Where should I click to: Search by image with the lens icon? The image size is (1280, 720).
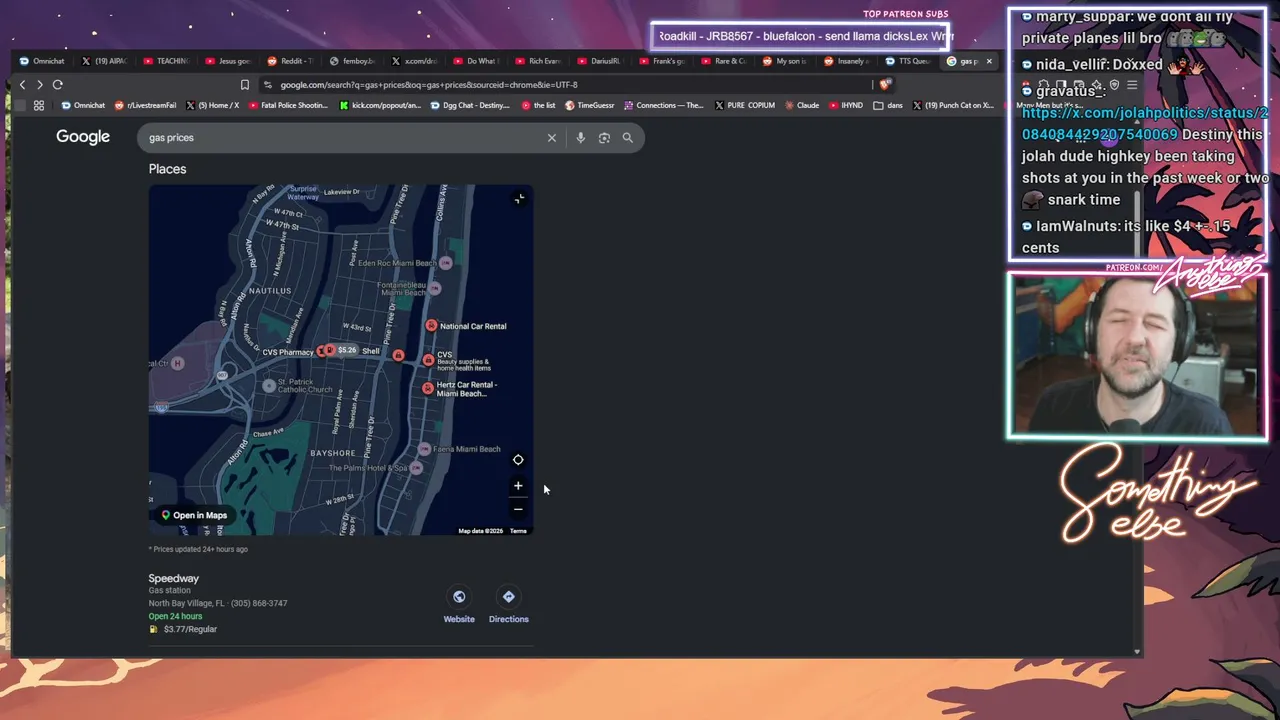[x=604, y=138]
